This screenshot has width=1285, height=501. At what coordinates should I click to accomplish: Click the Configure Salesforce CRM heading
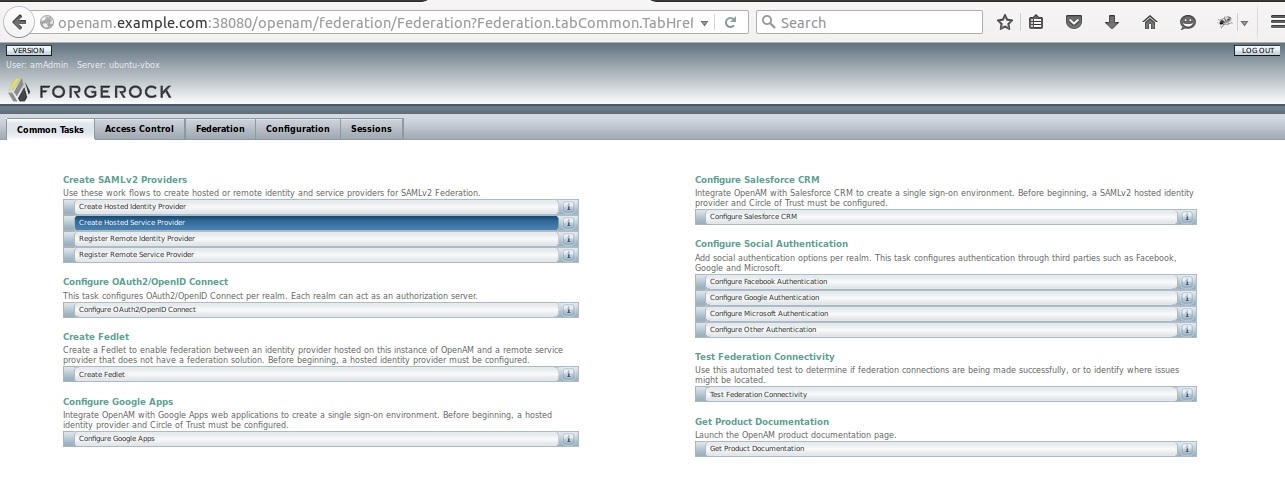click(x=757, y=180)
